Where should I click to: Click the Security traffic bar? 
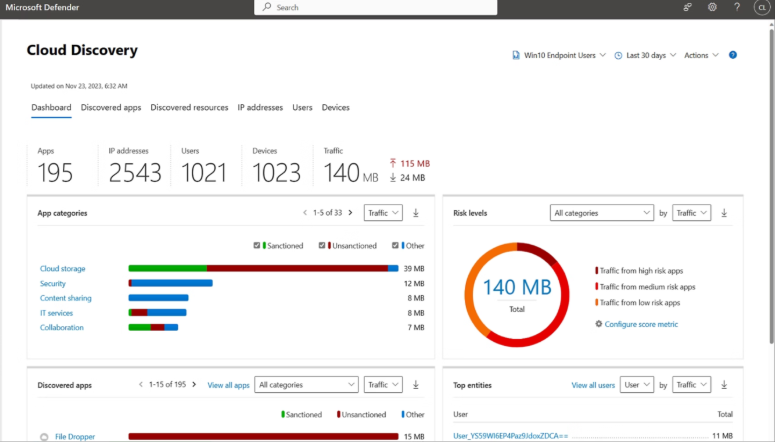[x=171, y=283]
